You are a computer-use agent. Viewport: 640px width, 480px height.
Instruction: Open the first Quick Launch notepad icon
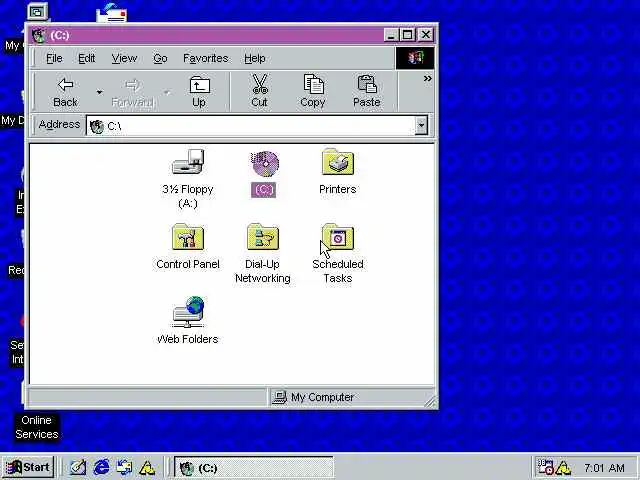(x=78, y=467)
